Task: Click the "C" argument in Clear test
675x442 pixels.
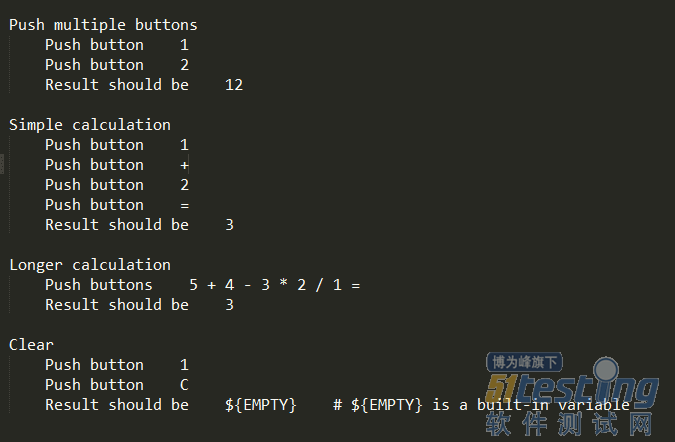Action: coord(185,385)
